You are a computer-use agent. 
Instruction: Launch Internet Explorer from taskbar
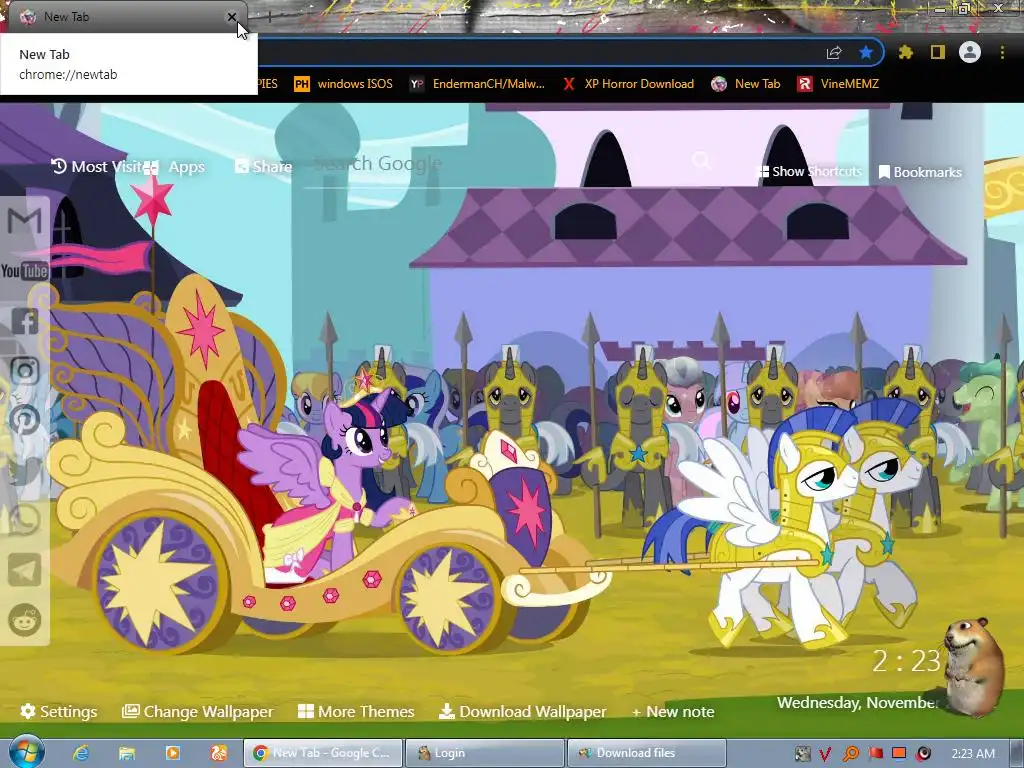[x=80, y=753]
